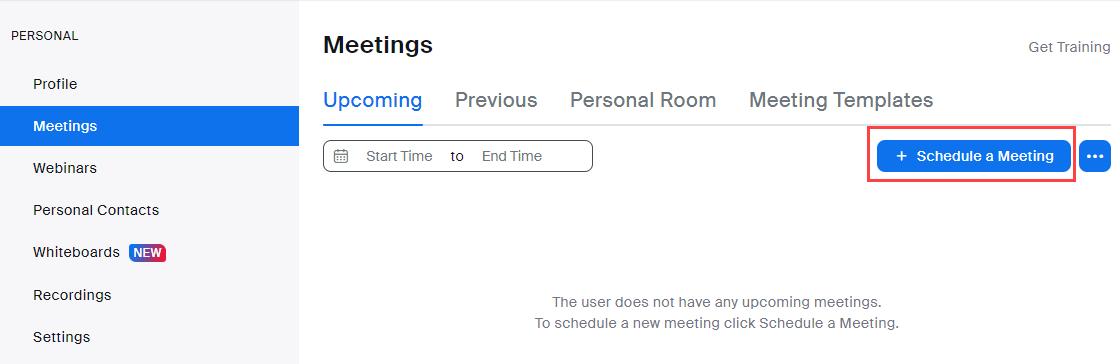Schedule a Meeting using the blue button
The width and height of the screenshot is (1120, 364).
pos(974,156)
